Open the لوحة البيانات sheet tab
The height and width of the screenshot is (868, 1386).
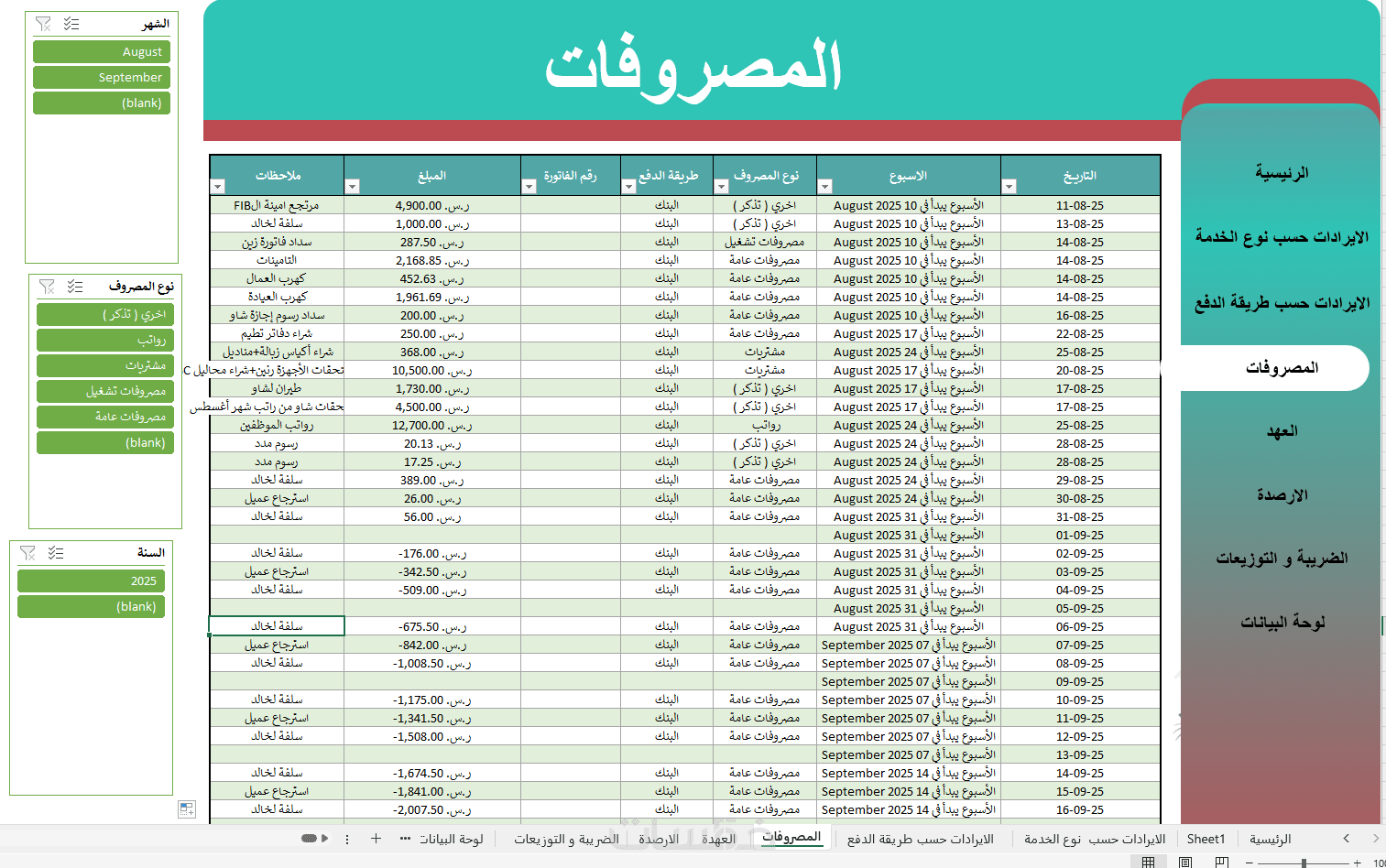point(452,839)
